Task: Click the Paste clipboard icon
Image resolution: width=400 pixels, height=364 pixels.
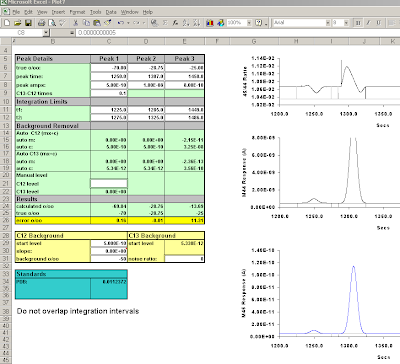Action: click(97, 23)
